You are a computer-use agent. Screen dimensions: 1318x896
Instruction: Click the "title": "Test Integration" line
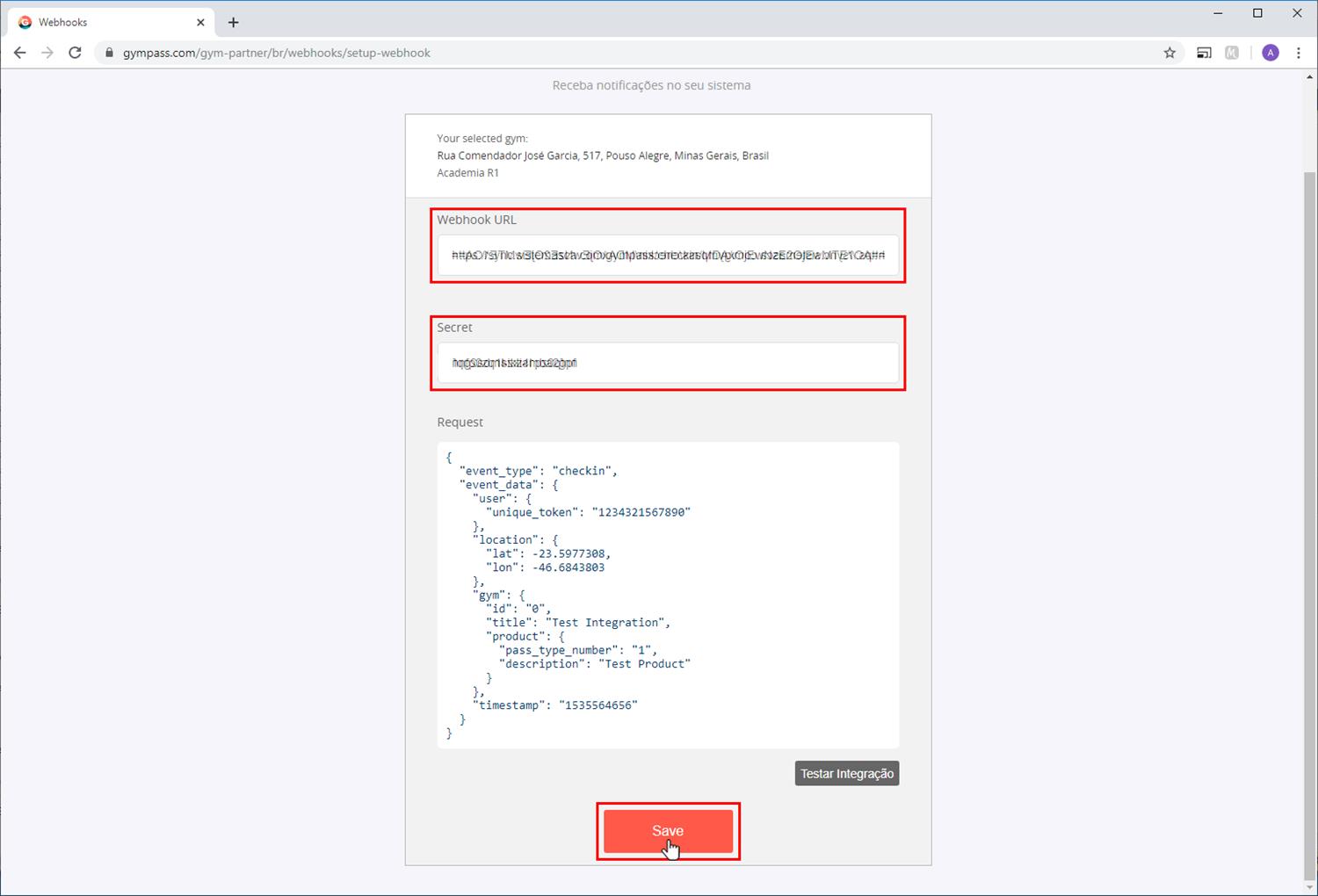point(578,623)
